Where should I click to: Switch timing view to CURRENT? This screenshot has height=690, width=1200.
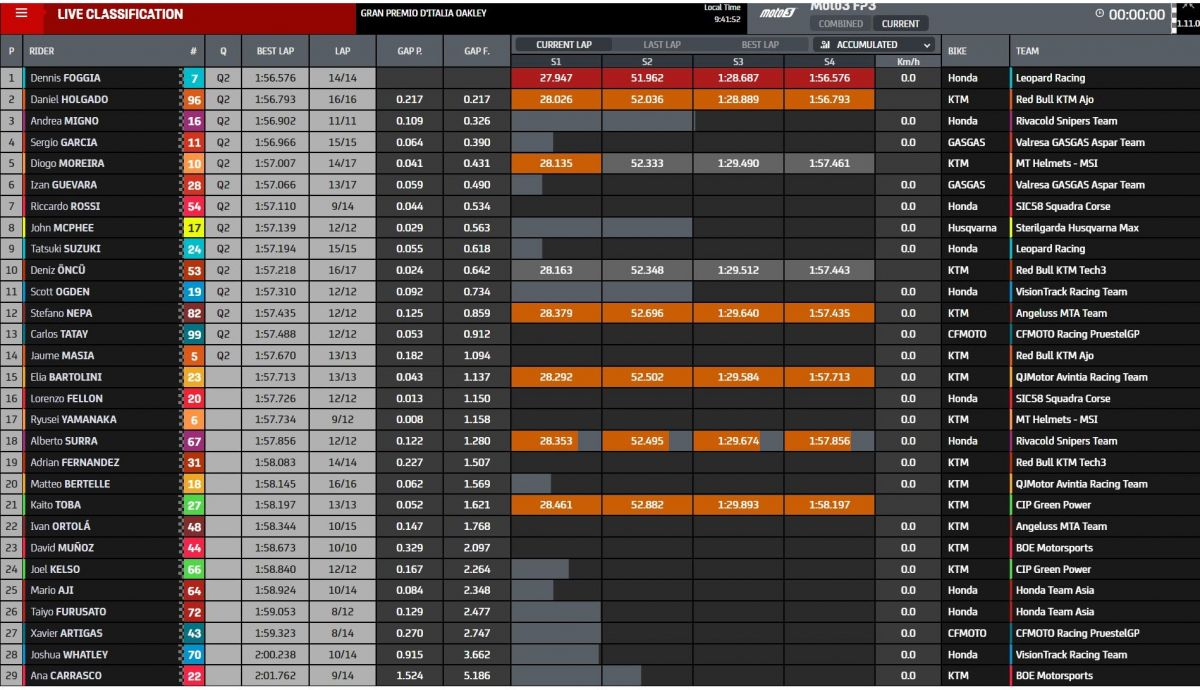pos(900,23)
